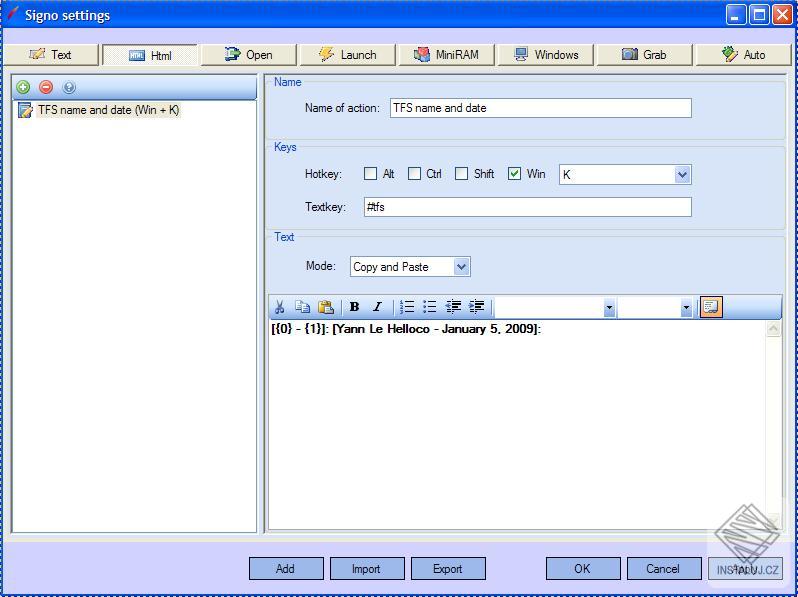
Task: Insert a bulleted list in the editor
Action: tap(430, 307)
